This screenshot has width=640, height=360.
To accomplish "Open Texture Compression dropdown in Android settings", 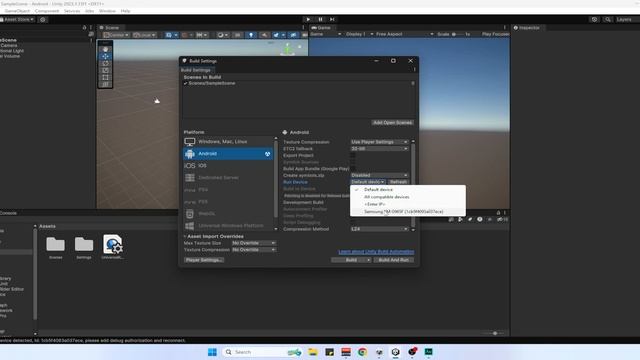I will point(379,142).
